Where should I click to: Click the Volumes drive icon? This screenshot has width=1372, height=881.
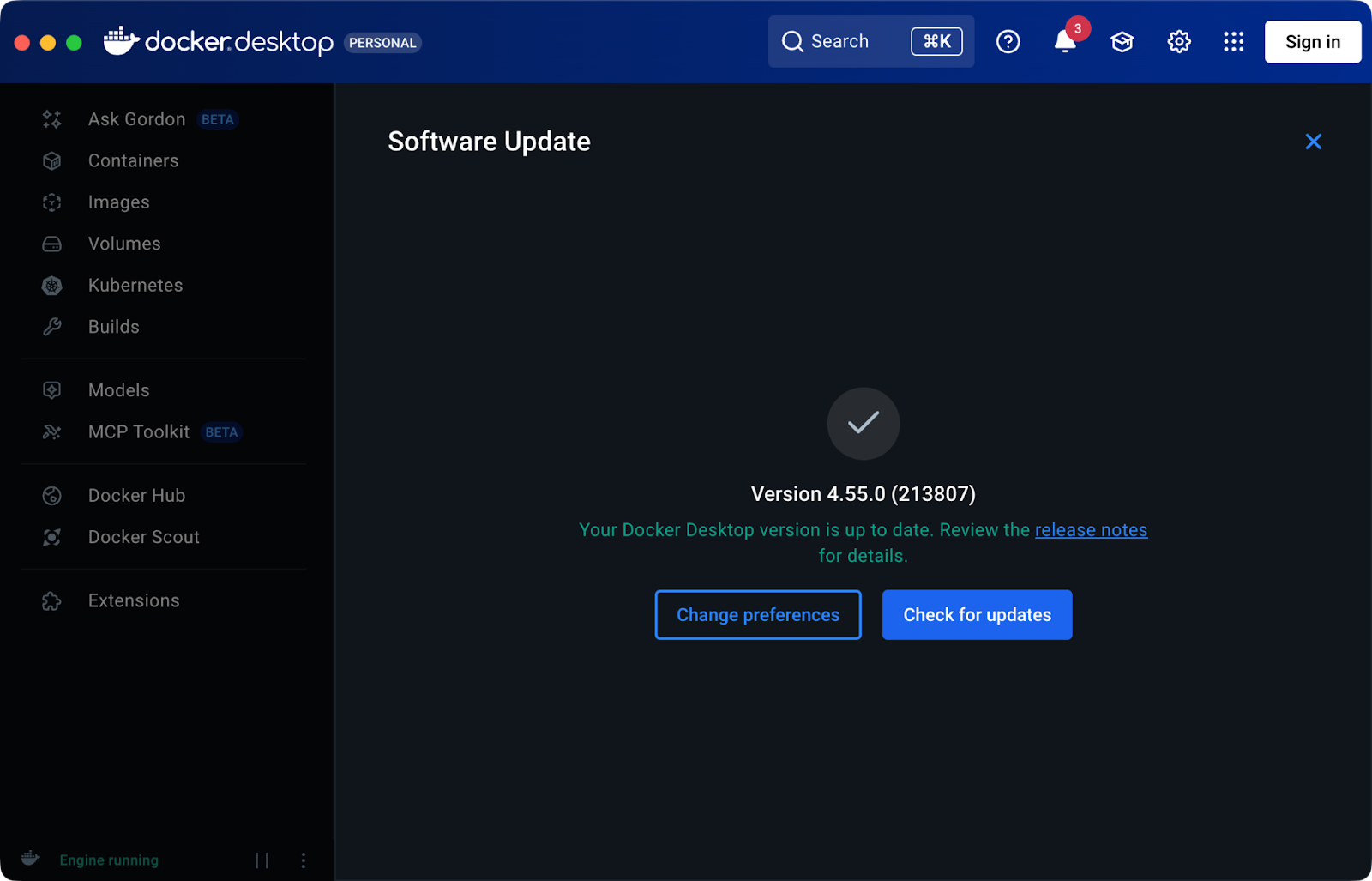[x=52, y=244]
